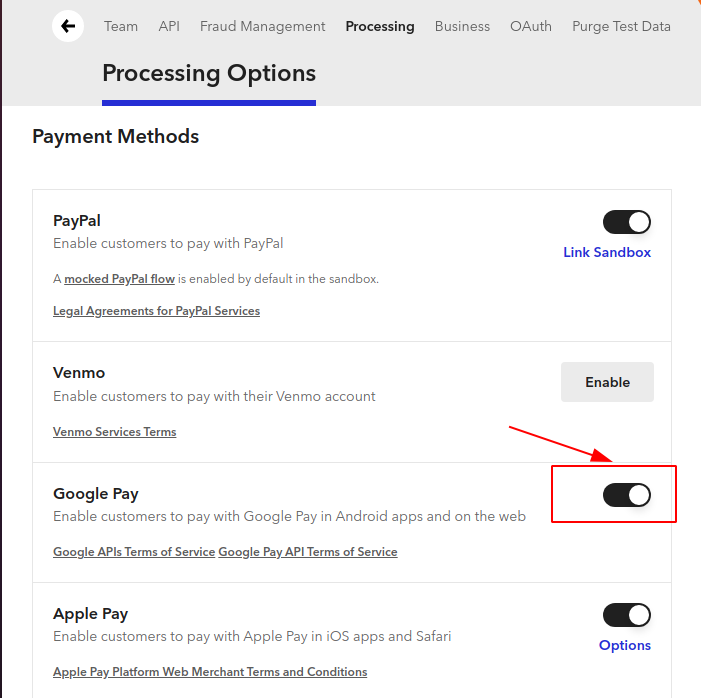
Task: Open the Business tab
Action: coord(462,26)
